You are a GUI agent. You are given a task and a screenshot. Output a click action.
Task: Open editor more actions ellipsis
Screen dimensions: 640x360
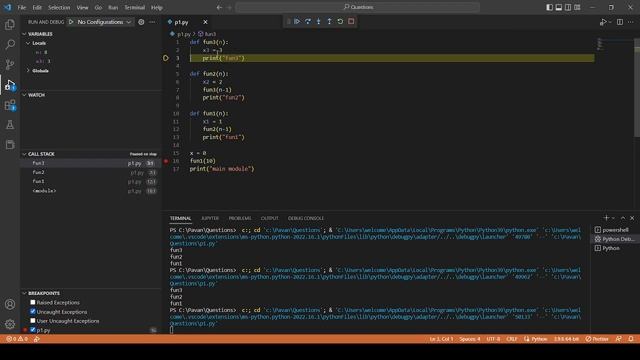(x=631, y=22)
